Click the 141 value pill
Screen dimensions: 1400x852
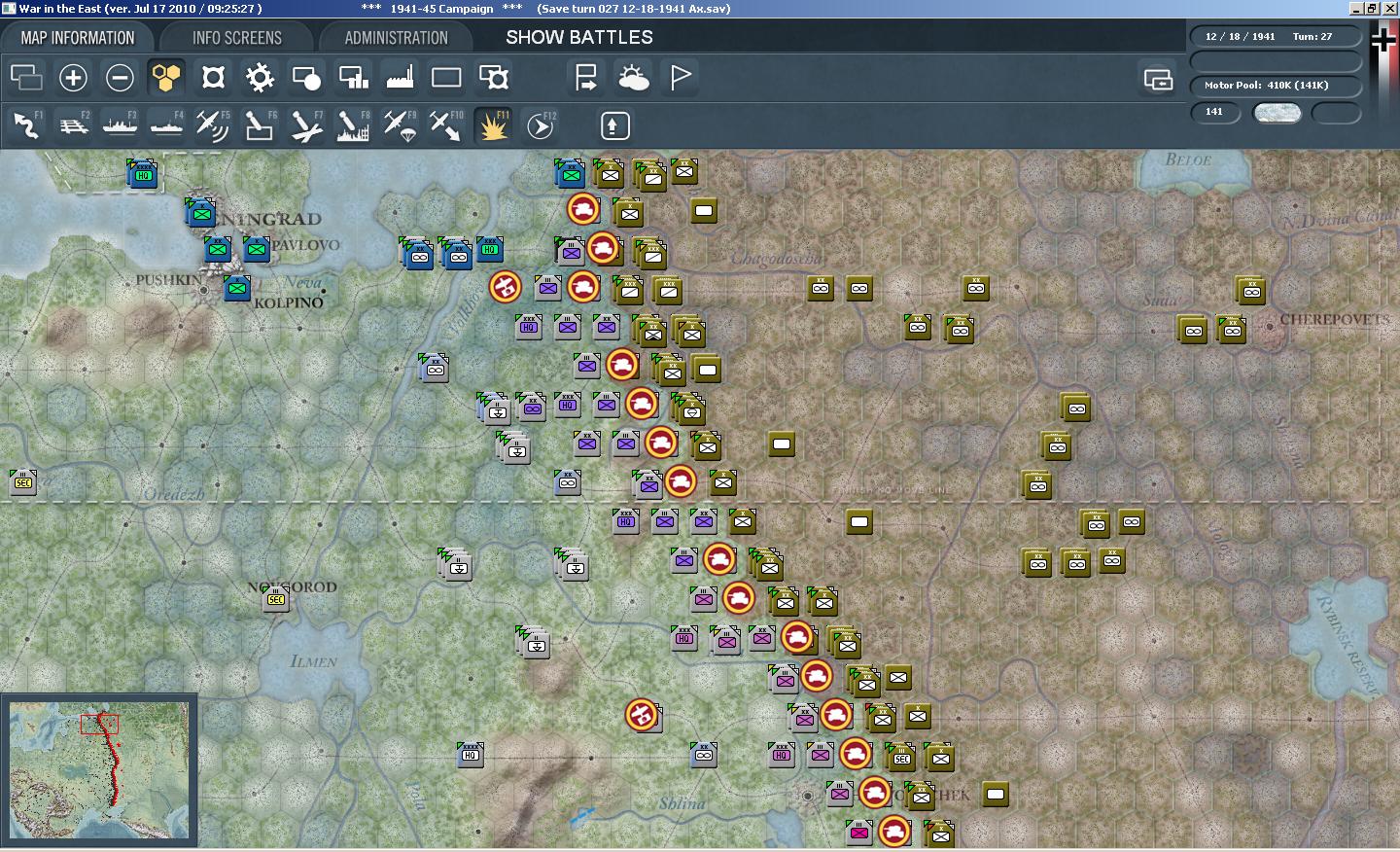click(1216, 112)
